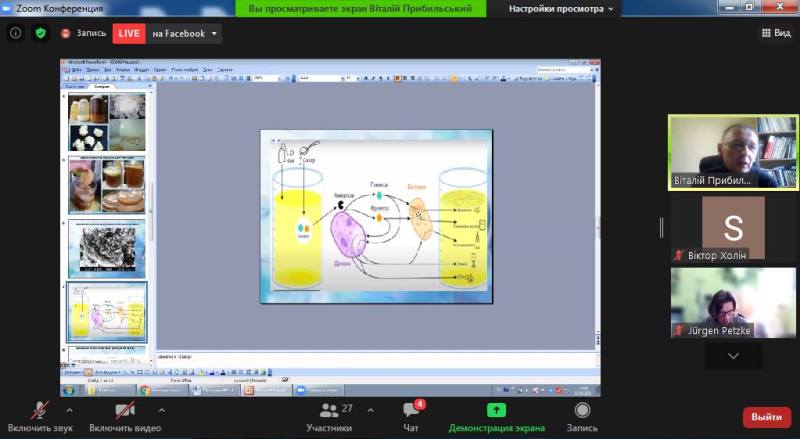Click the green encryption shield icon
800x439 pixels.
[x=41, y=33]
